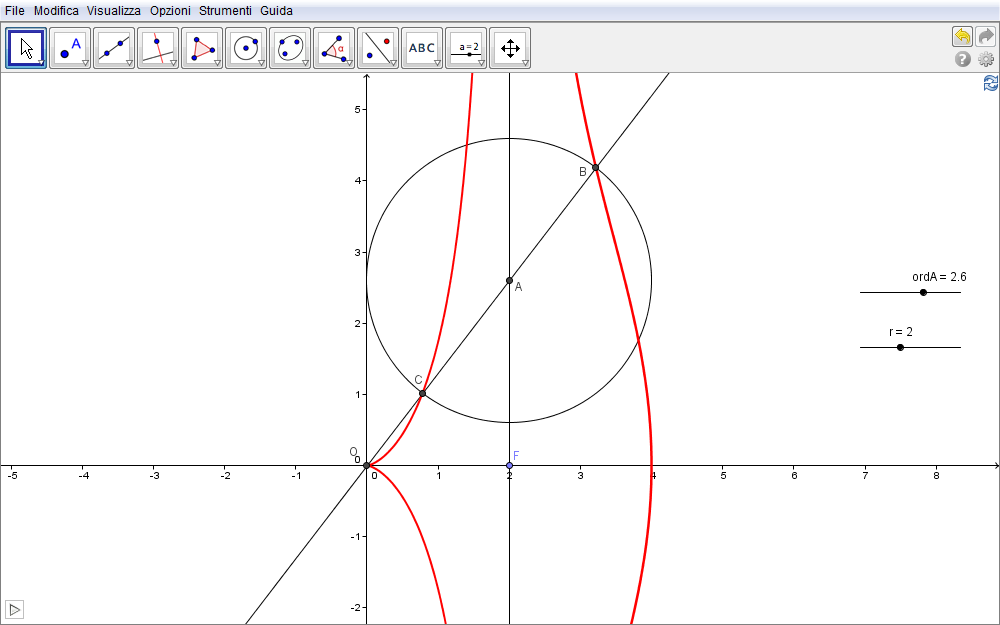Screen dimensions: 1000x625
Task: Open the Strumenti menu
Action: pyautogui.click(x=225, y=10)
